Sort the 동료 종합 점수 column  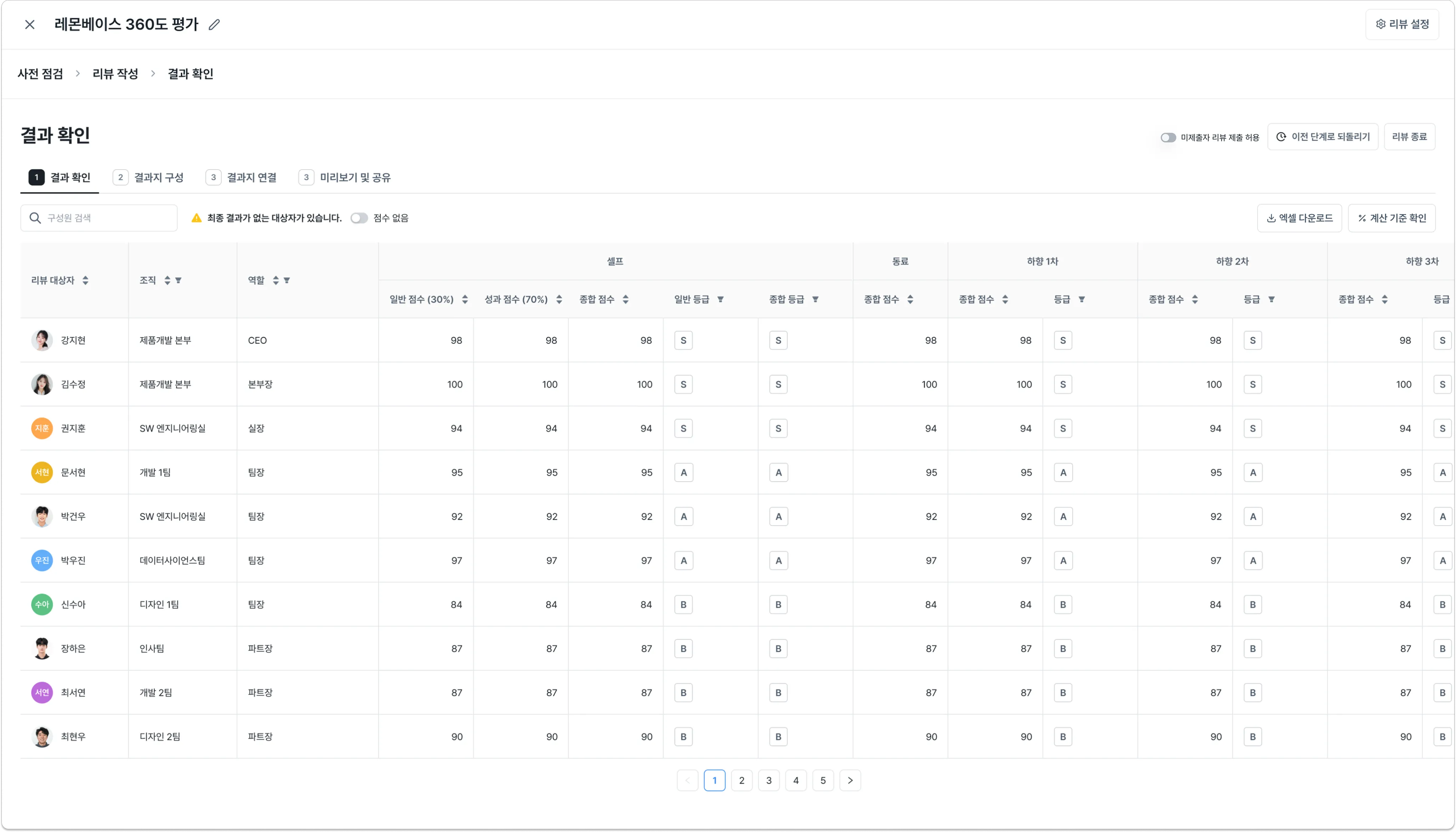(x=910, y=300)
